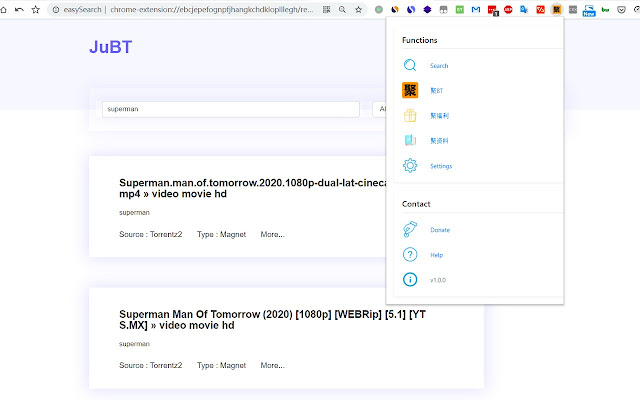Open the orange 聚BT icon in Functions
Screen dimensions: 640x400
(x=410, y=91)
